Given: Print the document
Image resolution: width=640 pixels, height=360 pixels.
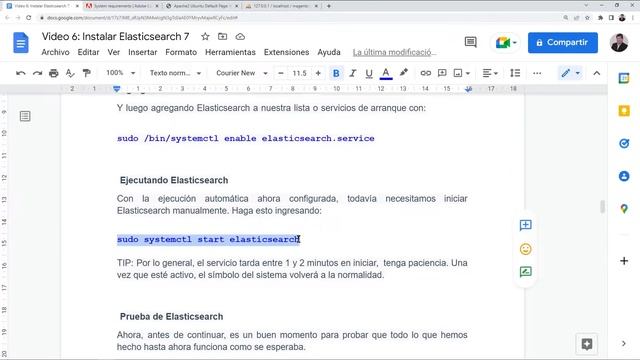Looking at the screenshot, I should tap(53, 73).
